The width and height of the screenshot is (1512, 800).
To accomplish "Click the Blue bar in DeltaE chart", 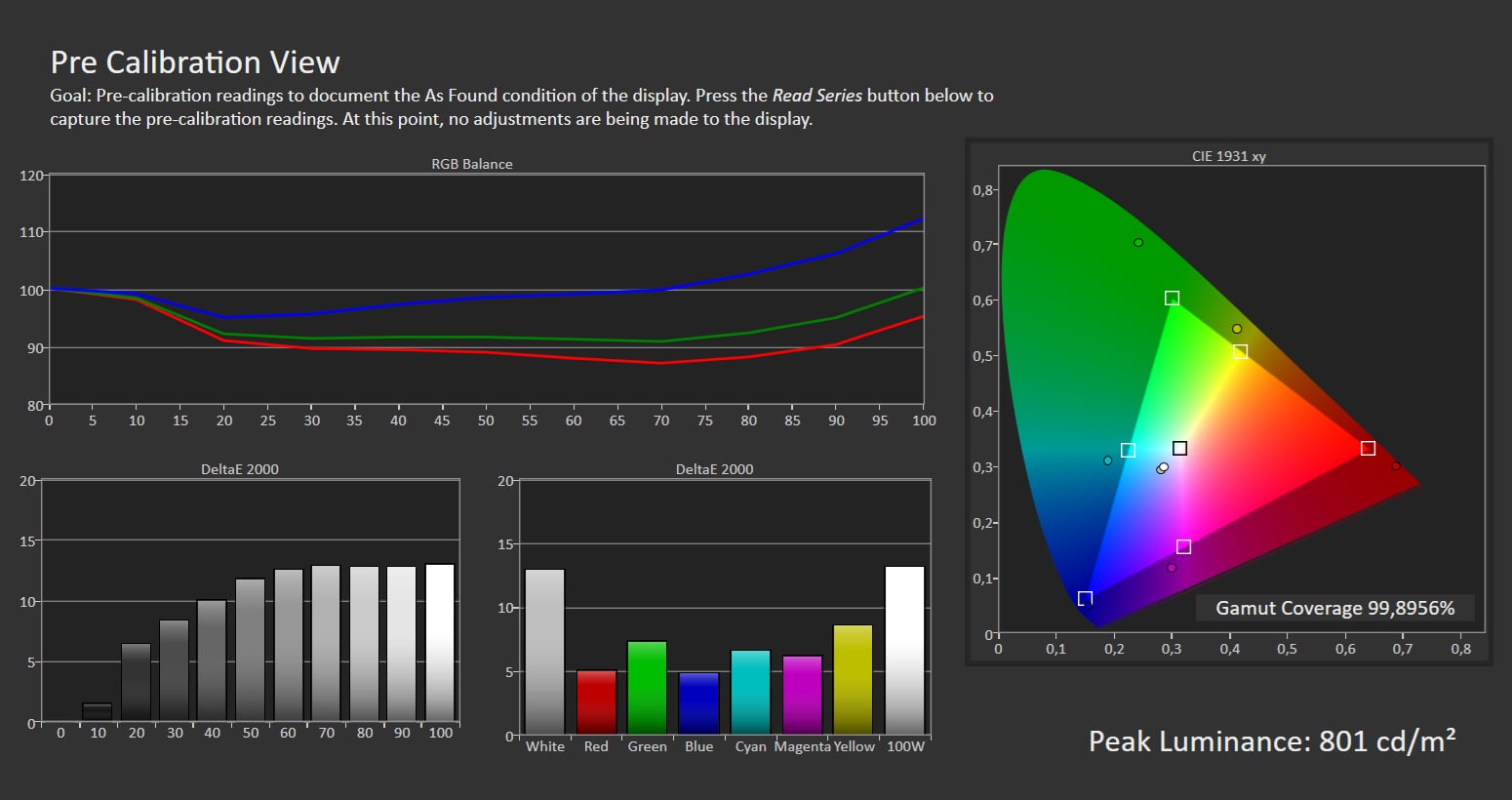I will tap(698, 702).
